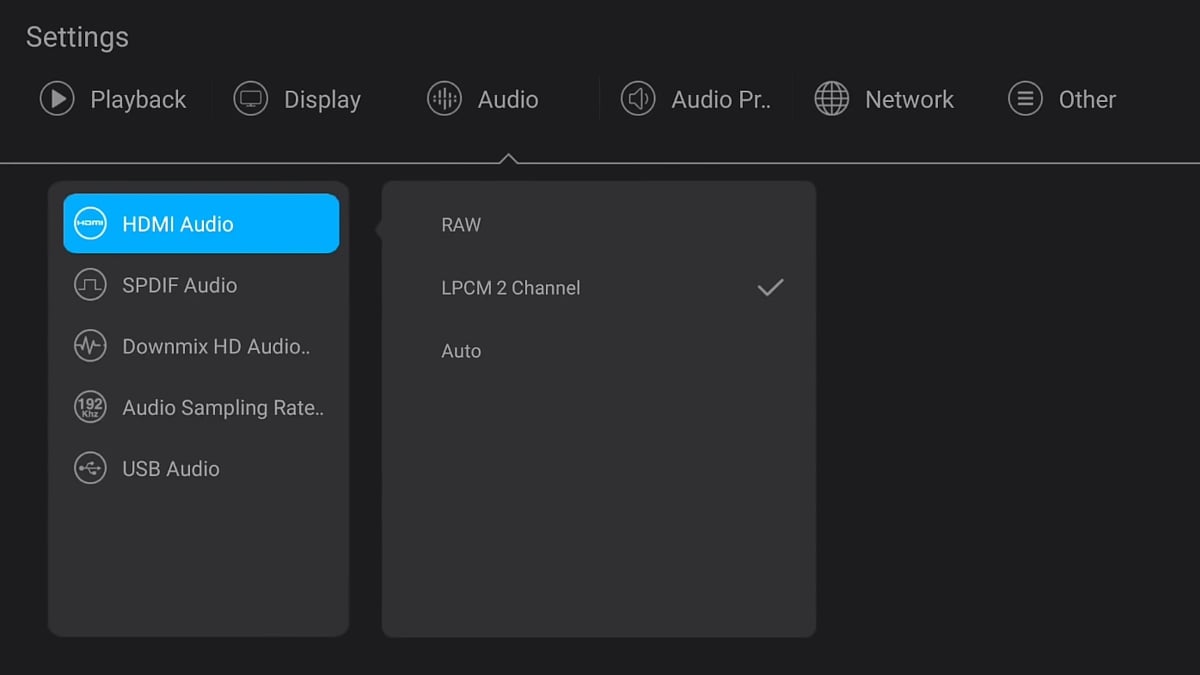Click the Playback play-circle icon
This screenshot has height=675, width=1200.
(57, 99)
